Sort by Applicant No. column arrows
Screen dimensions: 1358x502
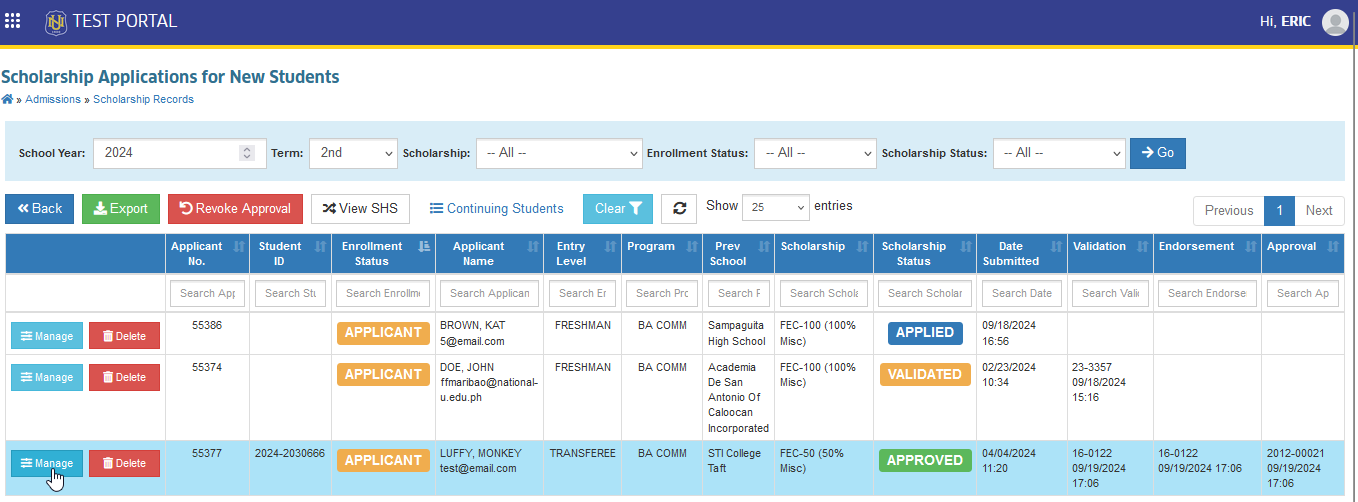click(x=238, y=246)
